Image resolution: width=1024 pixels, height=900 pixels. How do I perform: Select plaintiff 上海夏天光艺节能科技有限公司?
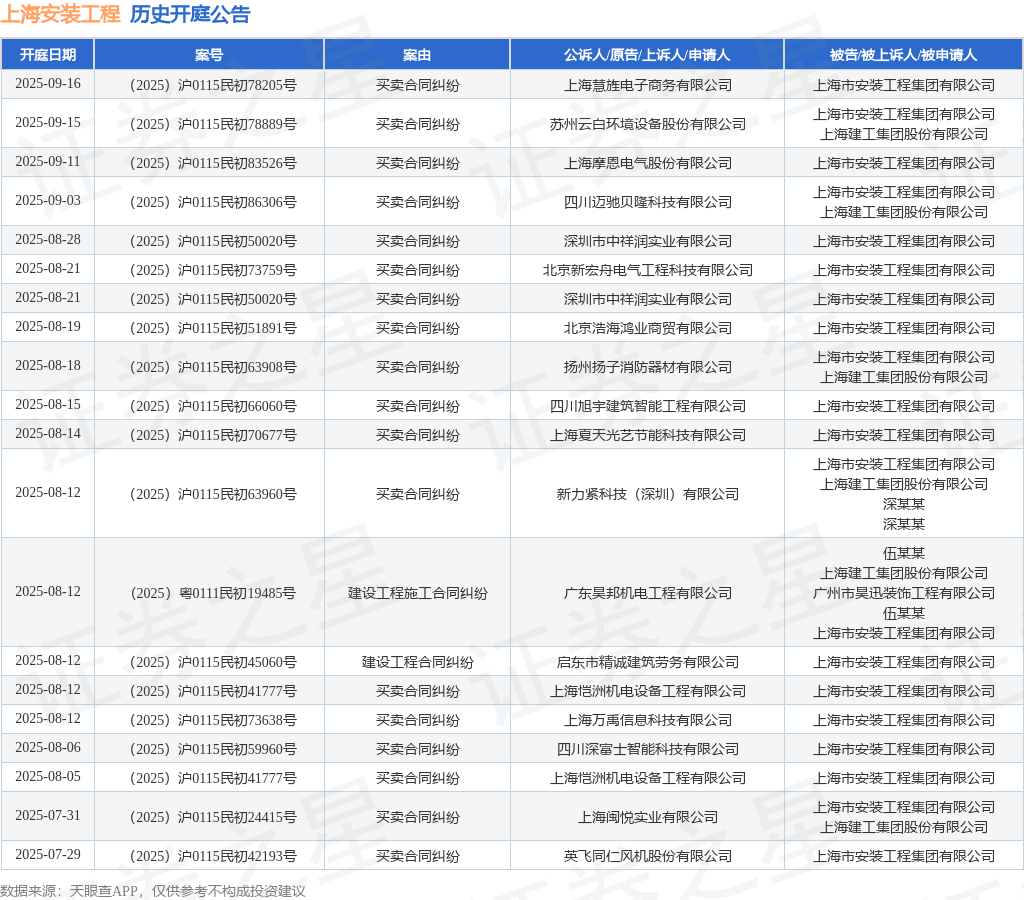coord(647,435)
